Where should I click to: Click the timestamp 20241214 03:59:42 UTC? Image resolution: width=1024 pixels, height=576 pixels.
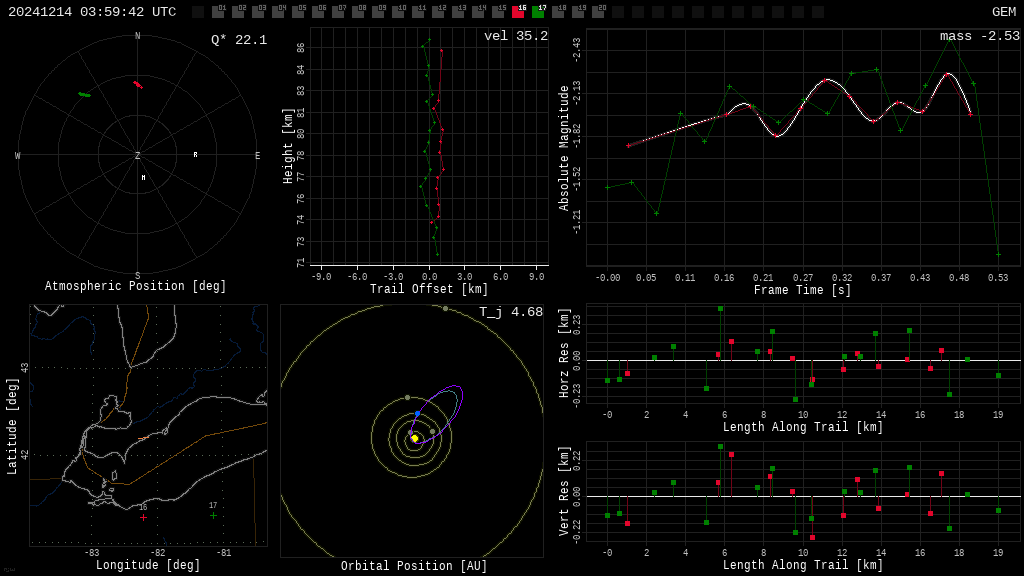(92, 12)
